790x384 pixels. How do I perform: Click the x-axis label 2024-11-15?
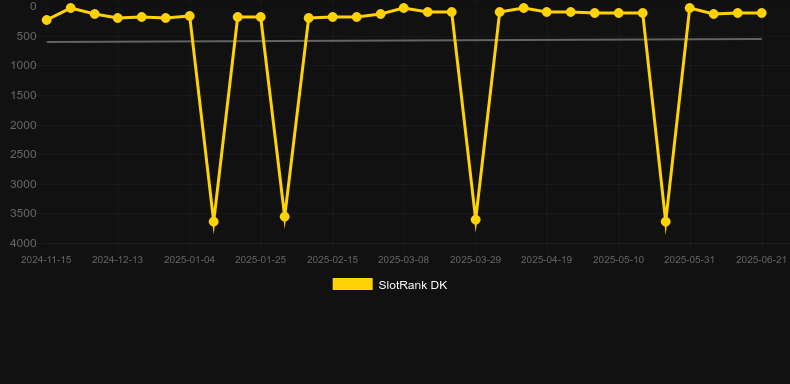[x=46, y=260]
